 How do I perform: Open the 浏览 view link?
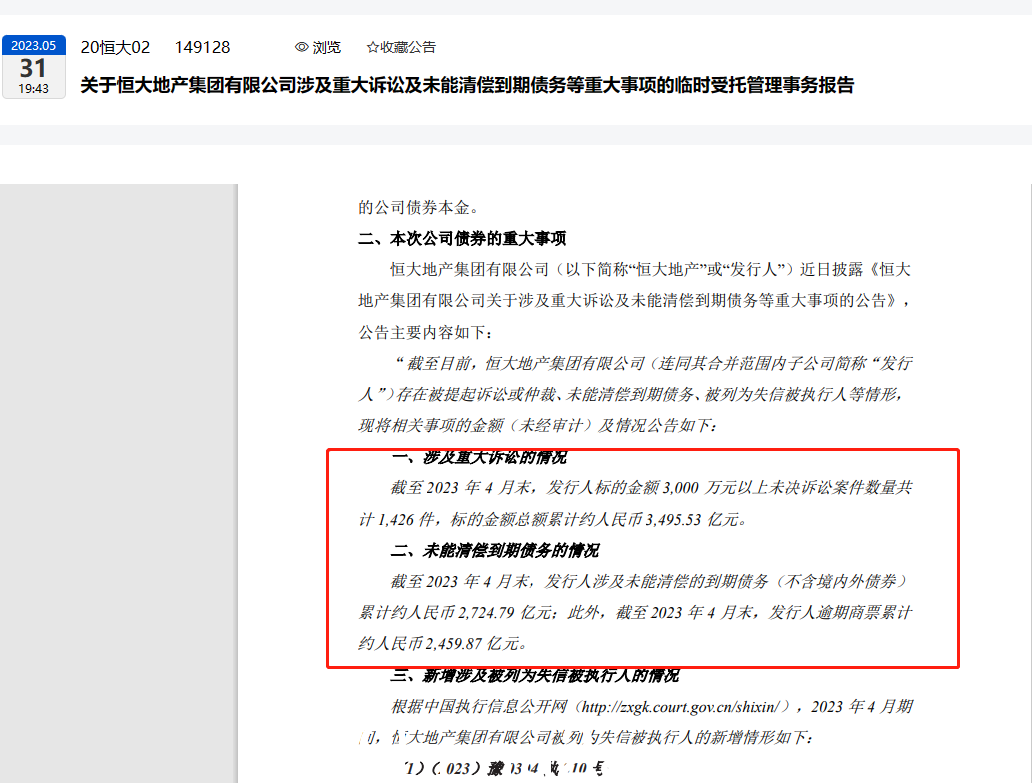pyautogui.click(x=326, y=47)
